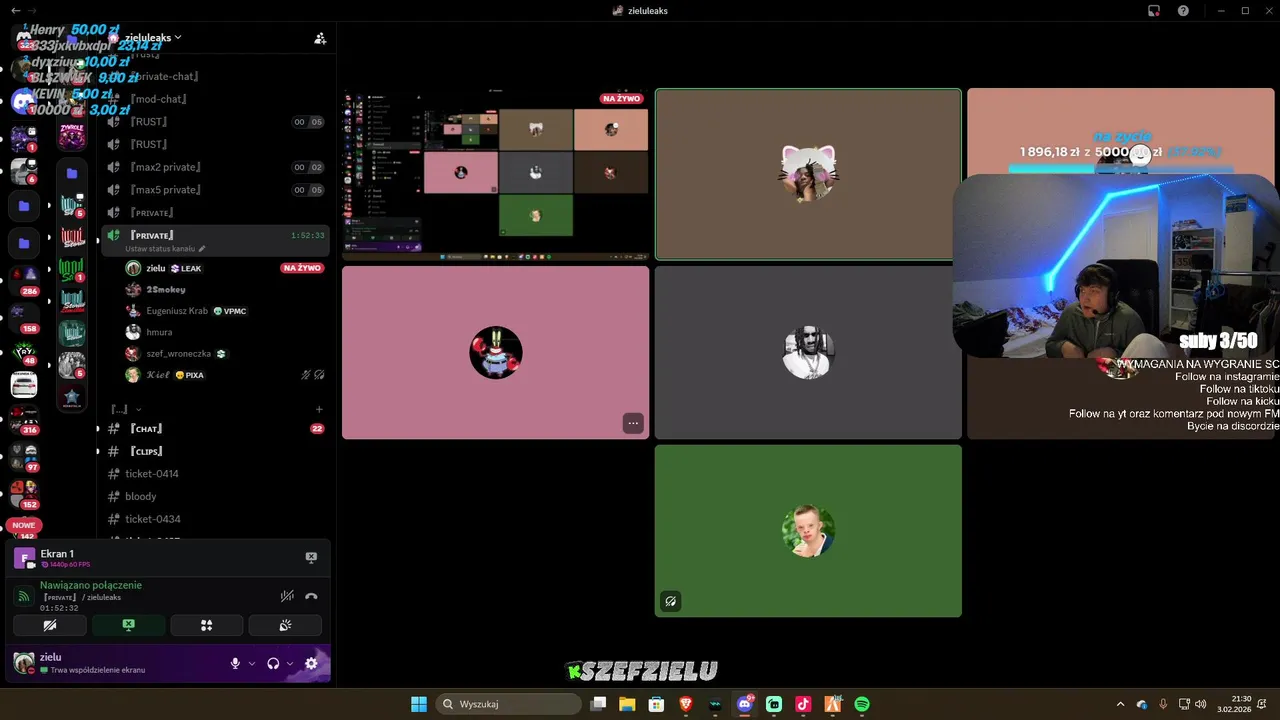Click the Wyszukaj taskbar search box

tap(509, 704)
